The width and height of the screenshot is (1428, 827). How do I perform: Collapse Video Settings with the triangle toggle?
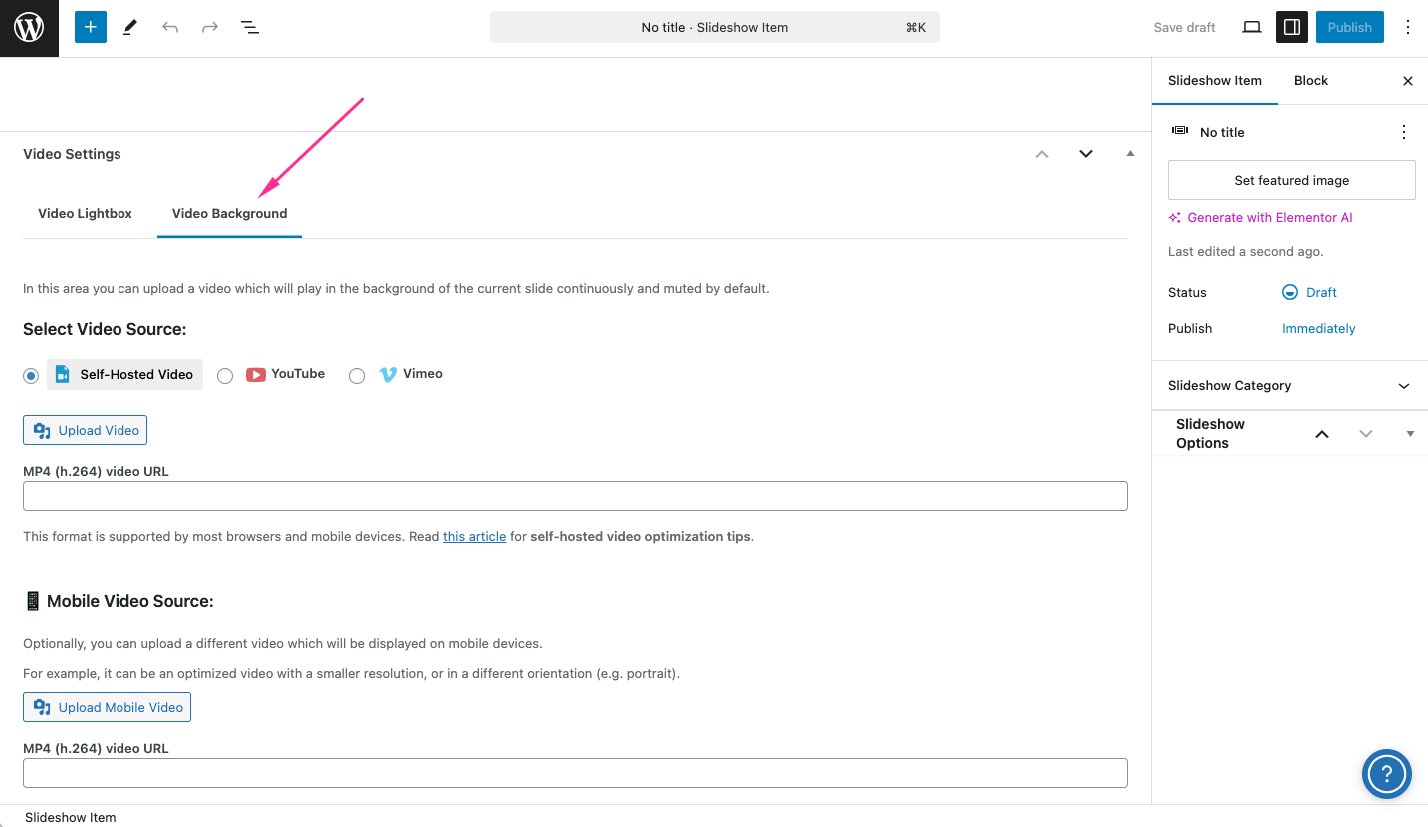click(x=1130, y=154)
